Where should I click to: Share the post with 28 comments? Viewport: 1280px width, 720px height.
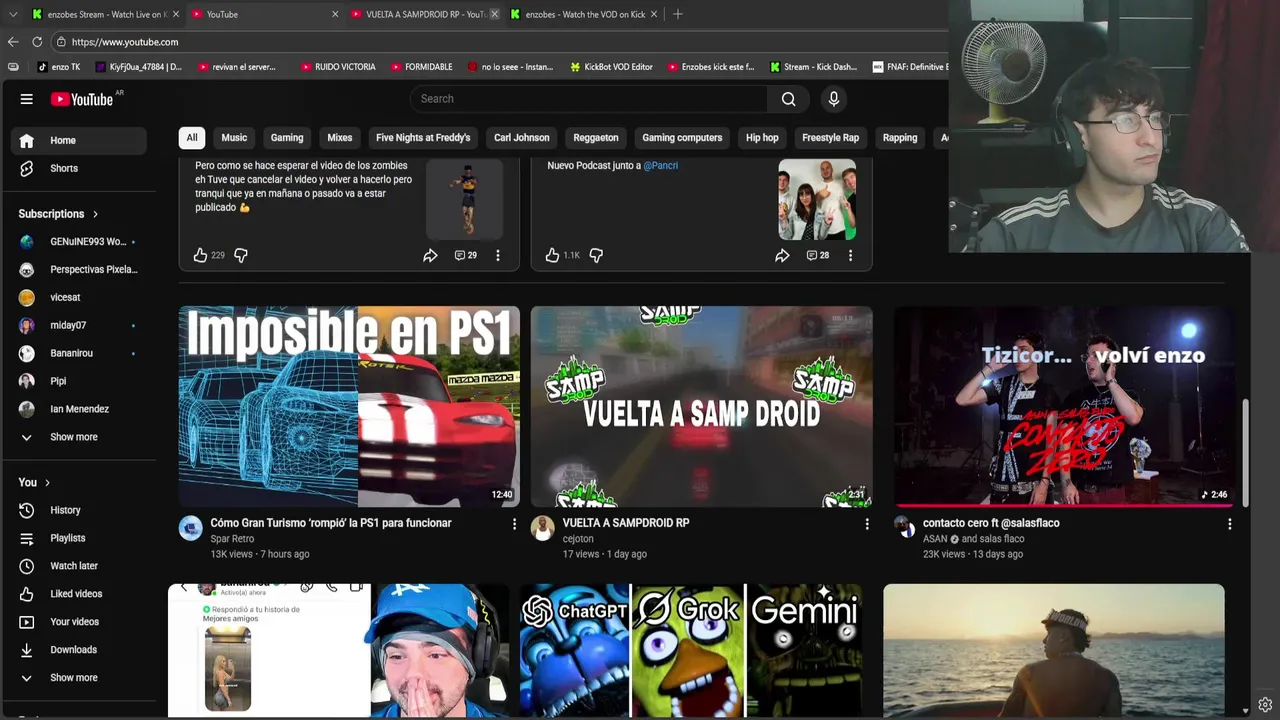point(782,255)
